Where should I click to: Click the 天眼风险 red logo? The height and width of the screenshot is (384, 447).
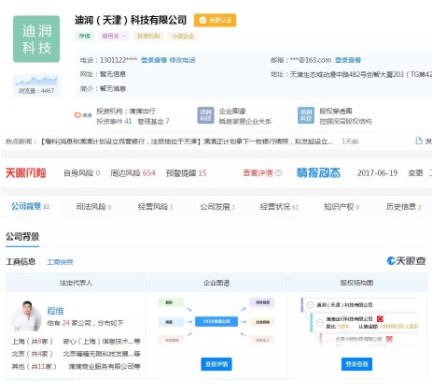coord(26,173)
